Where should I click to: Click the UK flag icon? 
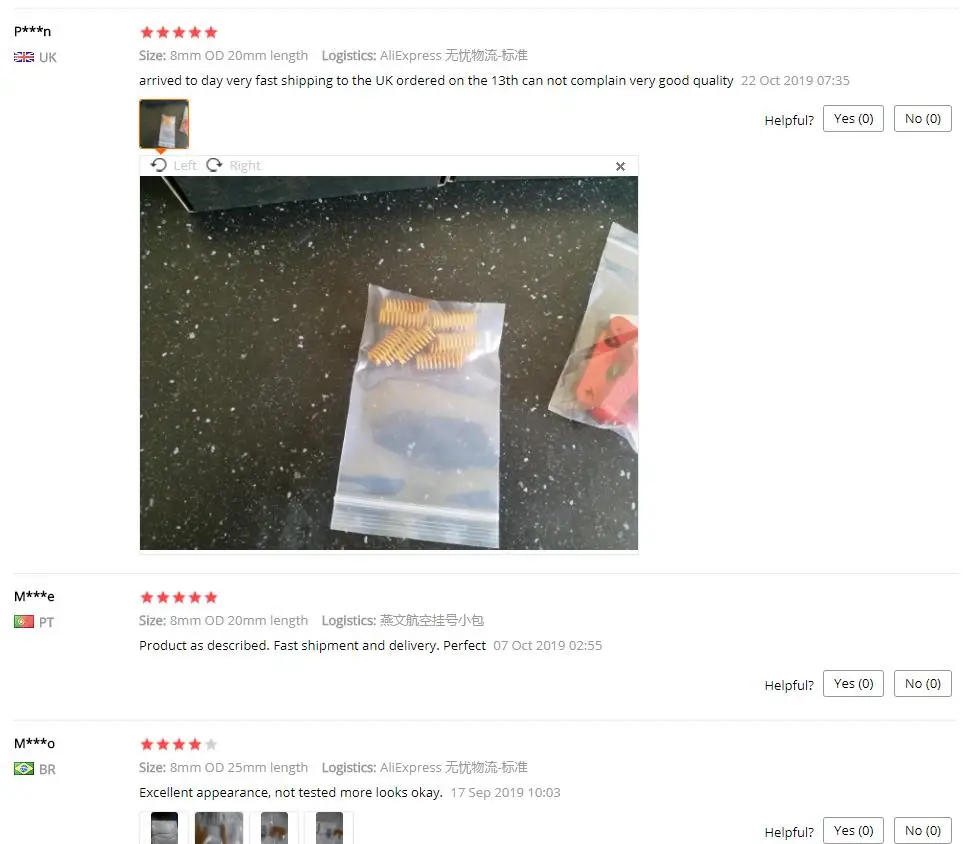point(24,57)
